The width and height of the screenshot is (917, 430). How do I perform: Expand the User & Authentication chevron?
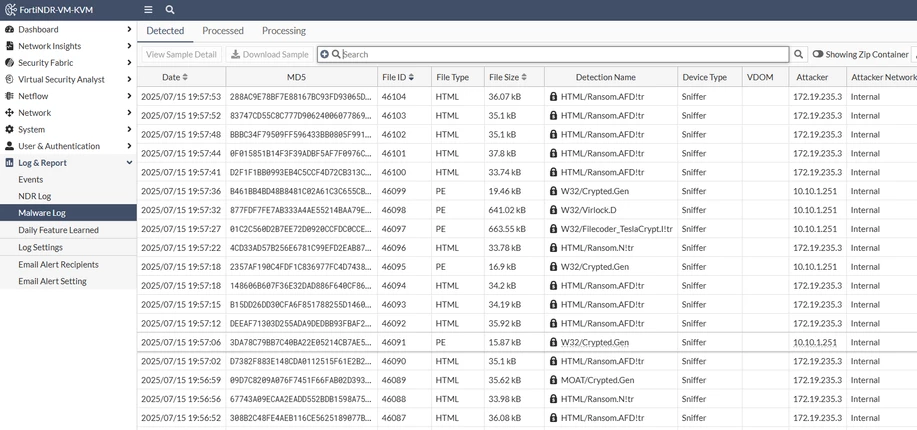tap(129, 146)
